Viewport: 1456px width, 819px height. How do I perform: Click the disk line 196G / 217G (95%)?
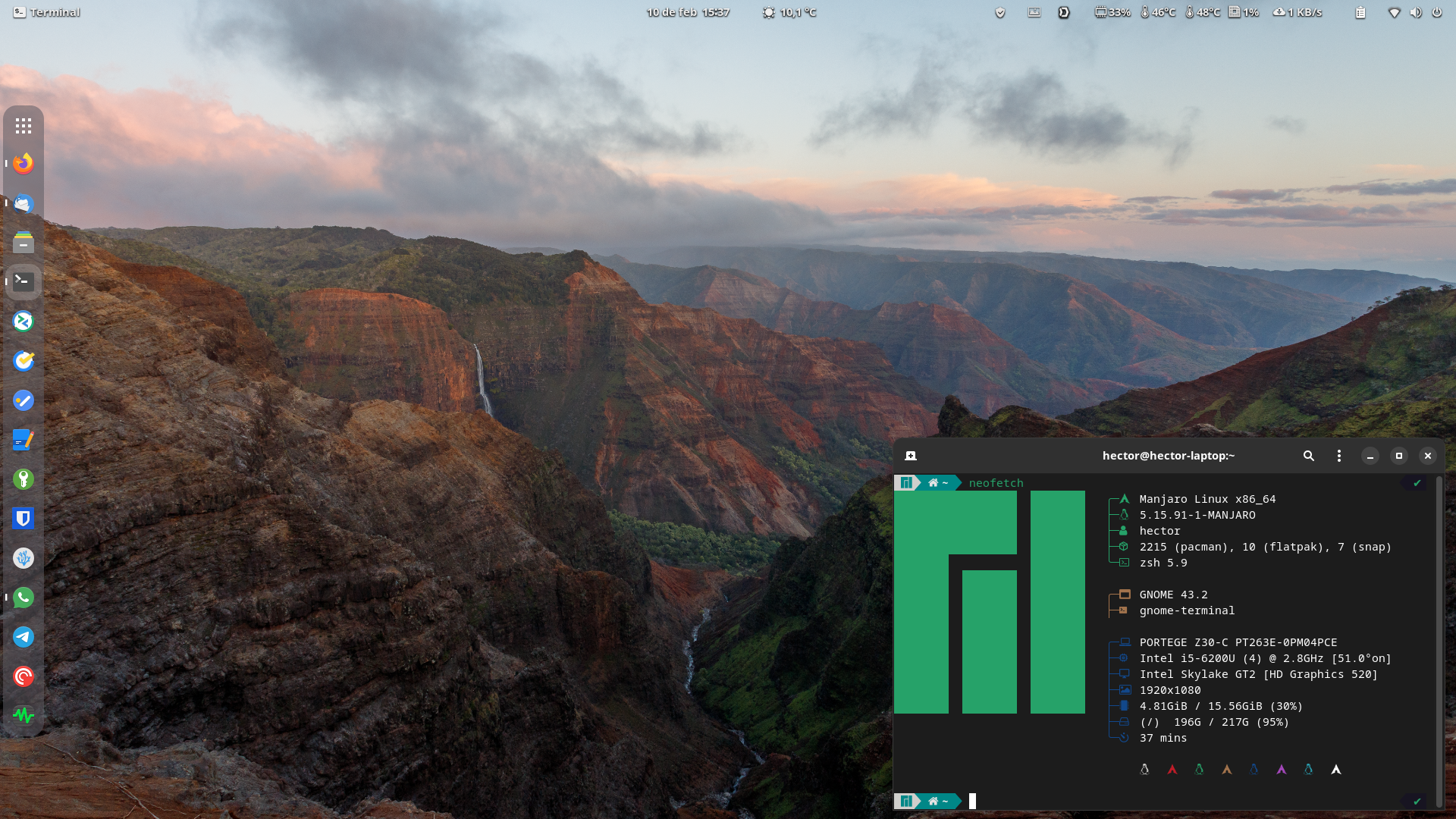(x=1214, y=722)
